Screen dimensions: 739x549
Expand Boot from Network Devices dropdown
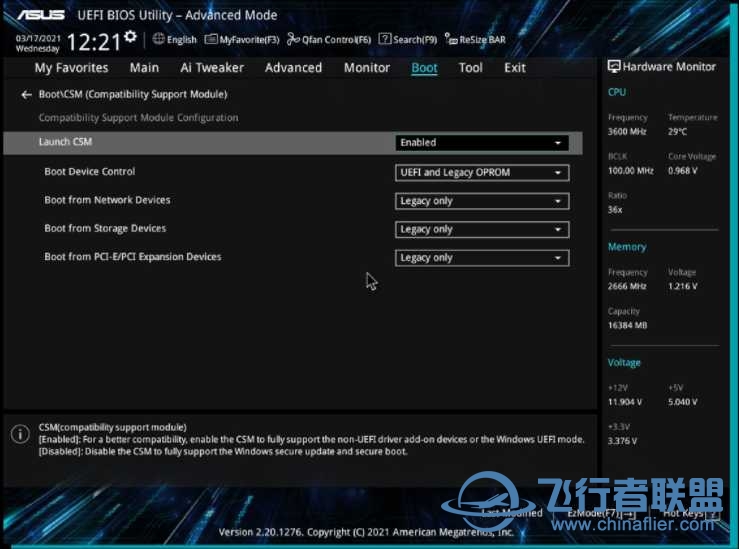pos(482,201)
